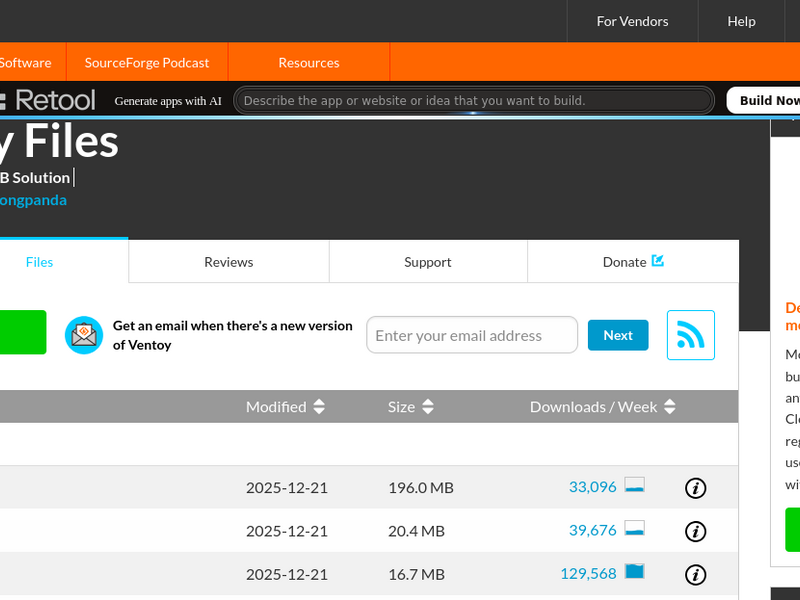Screen dimensions: 800x600
Task: Open info icon for the 16.7 MB file
Action: [x=695, y=574]
